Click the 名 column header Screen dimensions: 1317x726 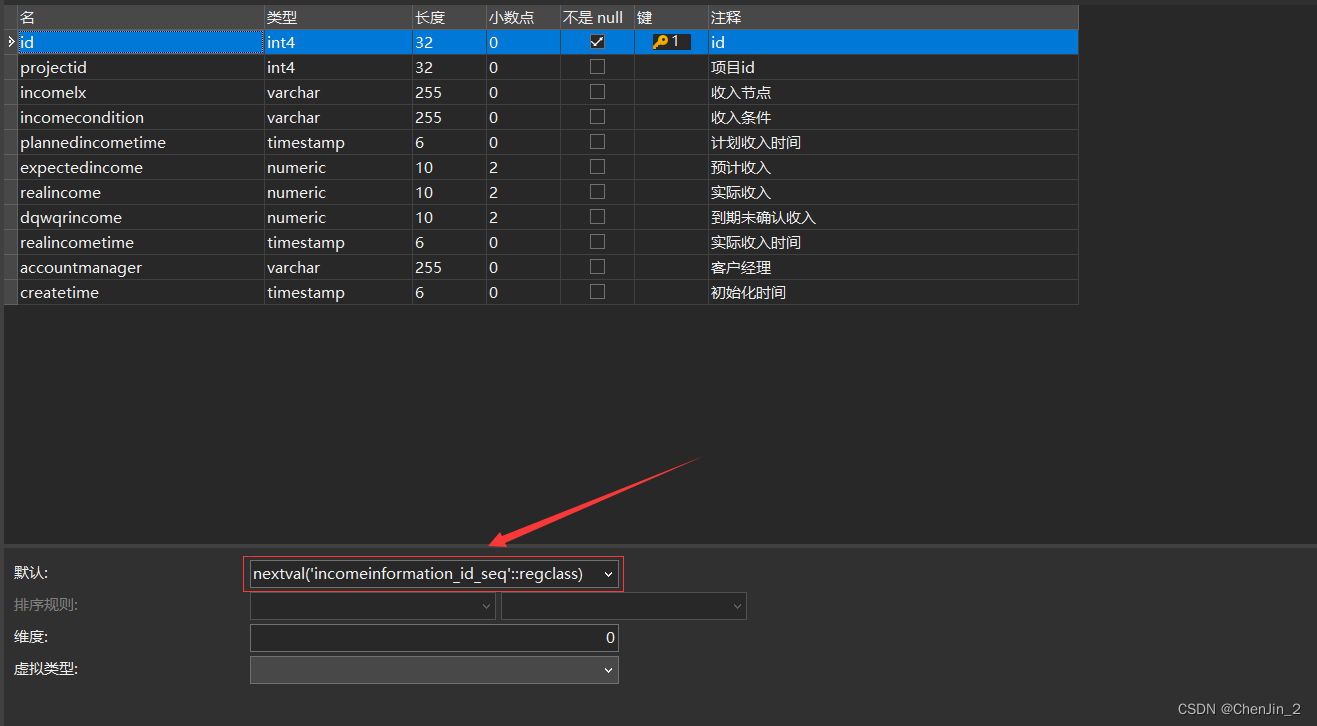(141, 17)
